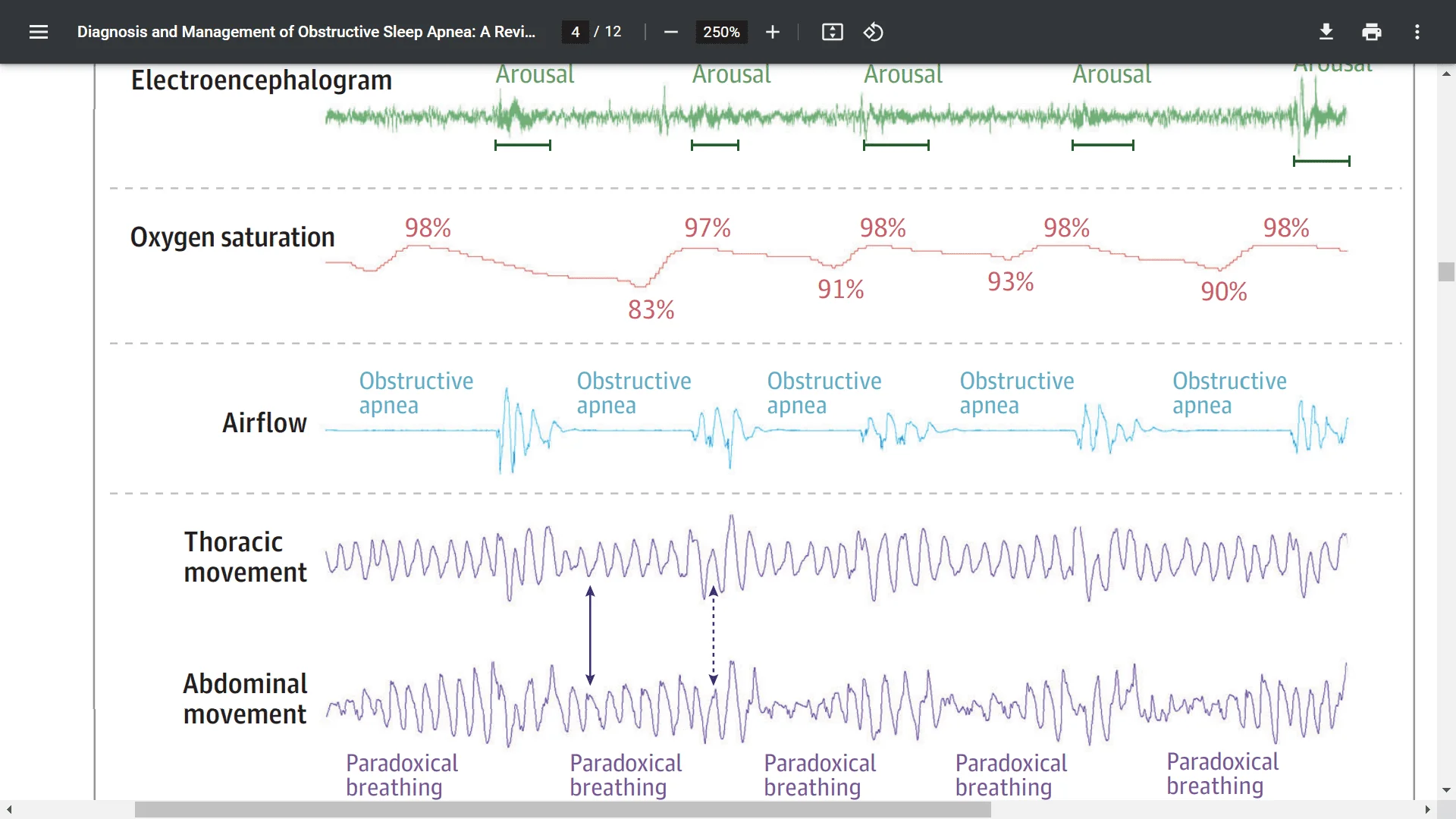
Task: Open the sidebar hamburger menu
Action: point(39,32)
